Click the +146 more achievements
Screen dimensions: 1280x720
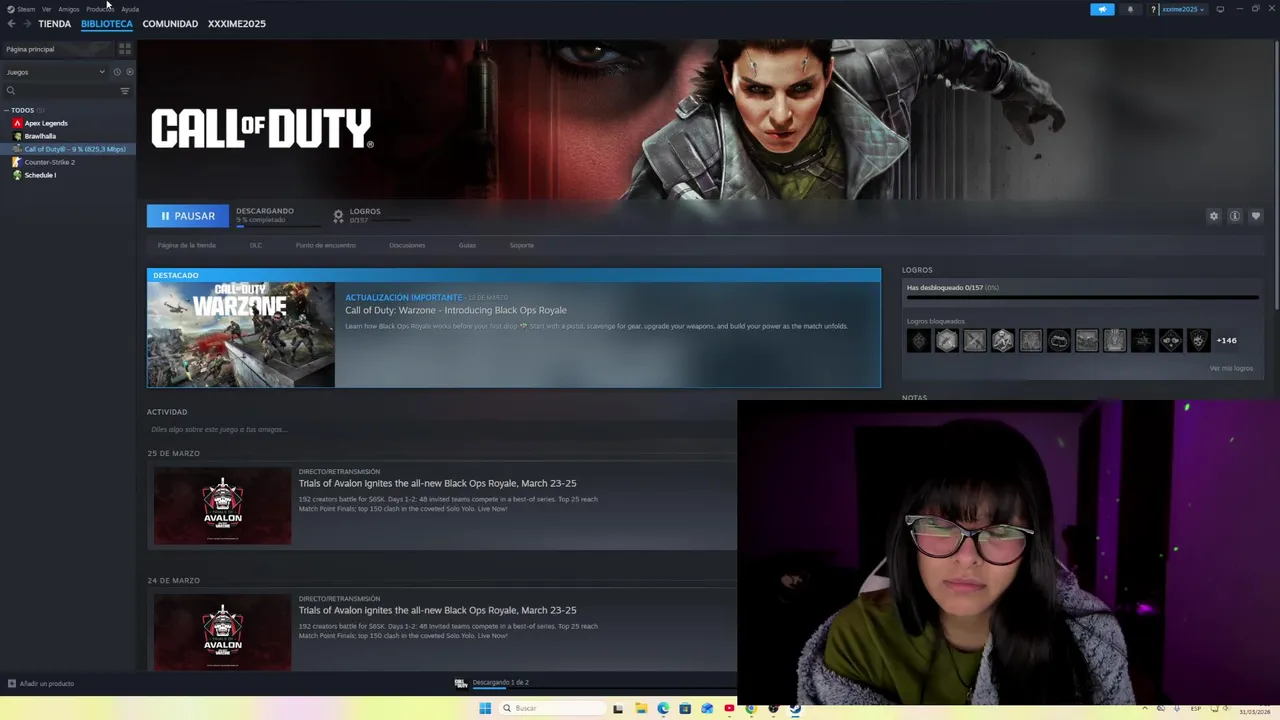point(1227,341)
